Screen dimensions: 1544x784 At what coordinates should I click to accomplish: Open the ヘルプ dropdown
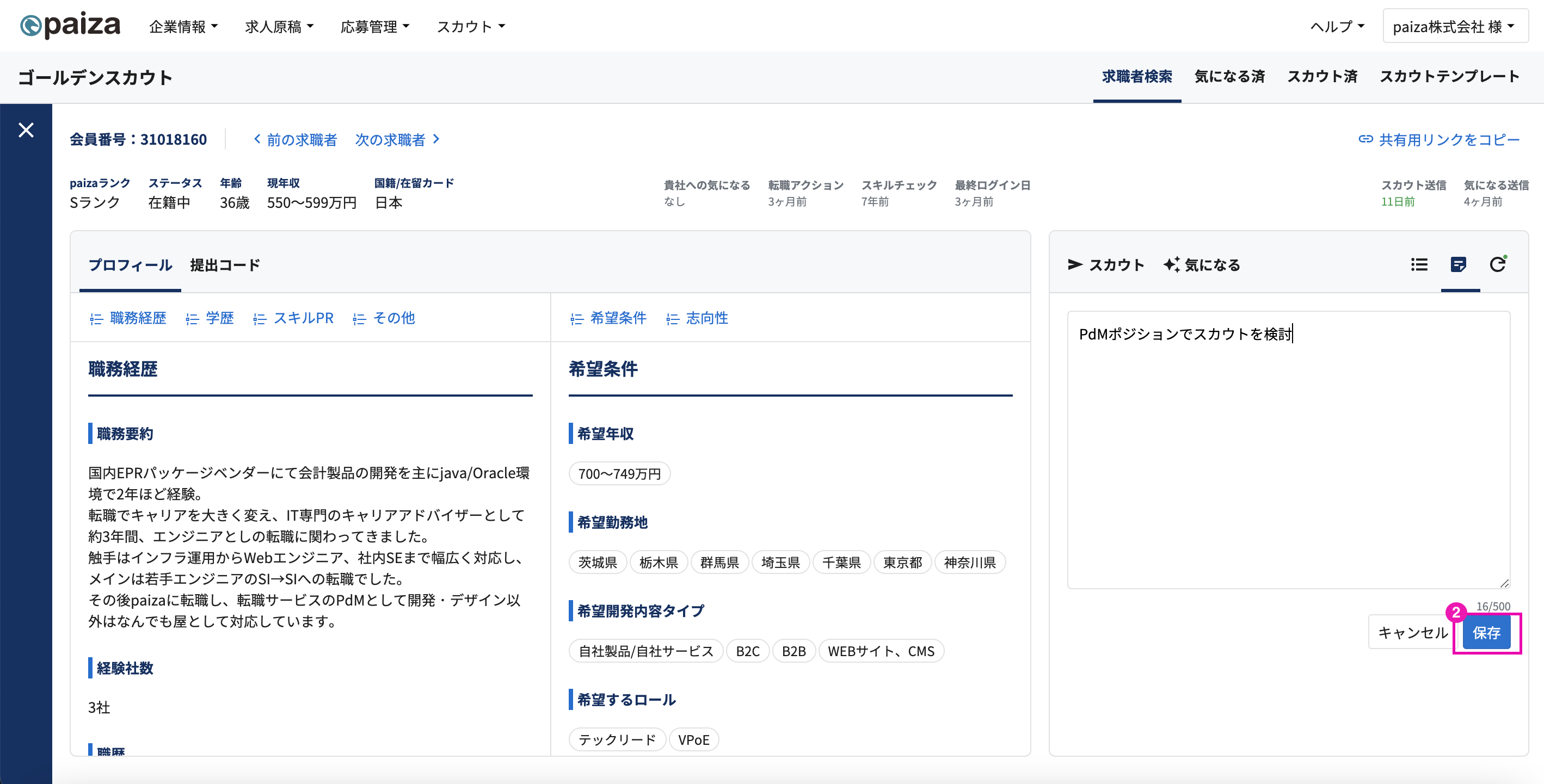coord(1337,26)
